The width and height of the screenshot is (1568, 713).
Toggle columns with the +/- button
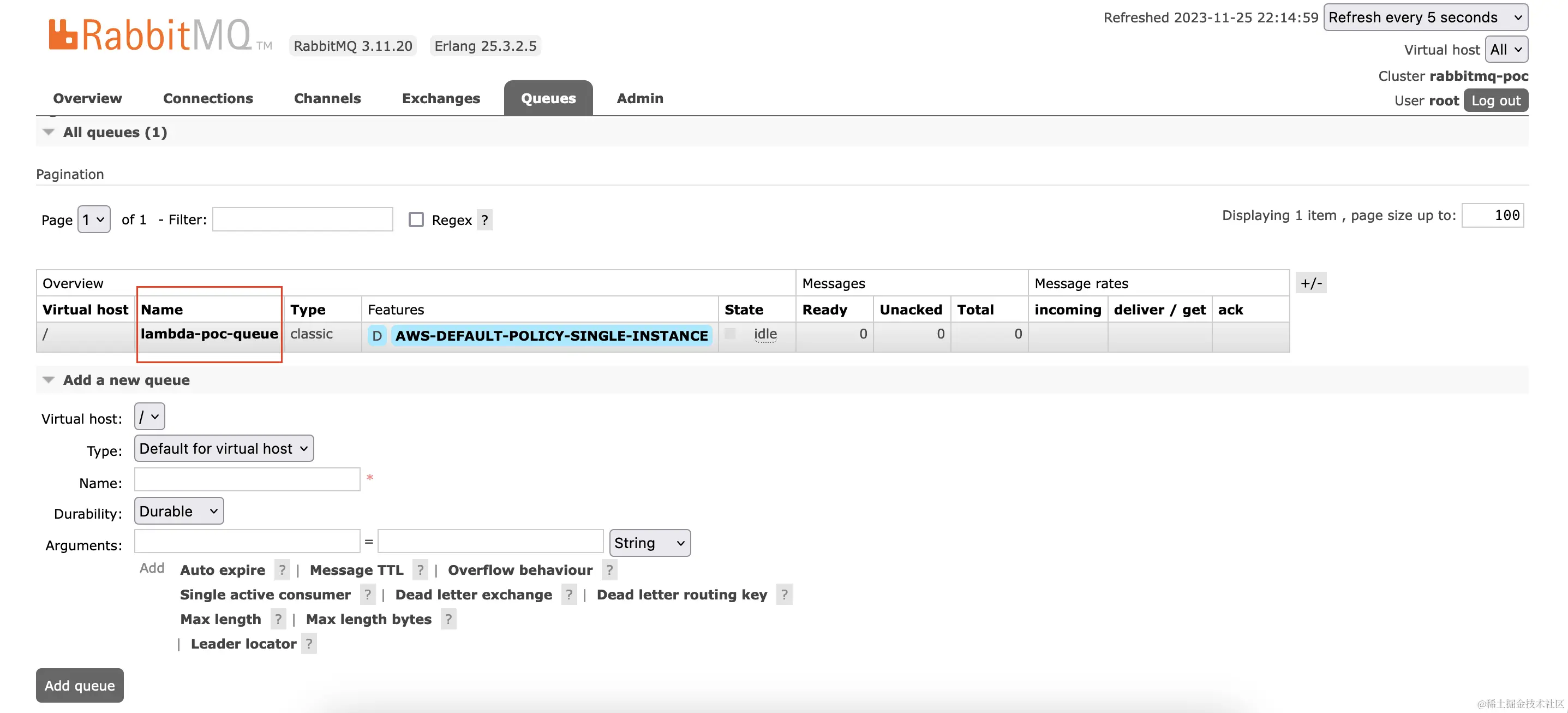1310,283
